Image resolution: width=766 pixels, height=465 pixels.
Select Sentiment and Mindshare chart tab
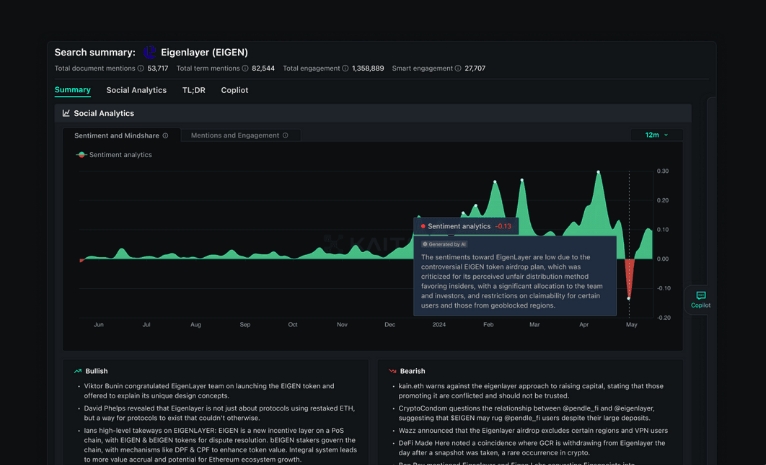pos(122,135)
